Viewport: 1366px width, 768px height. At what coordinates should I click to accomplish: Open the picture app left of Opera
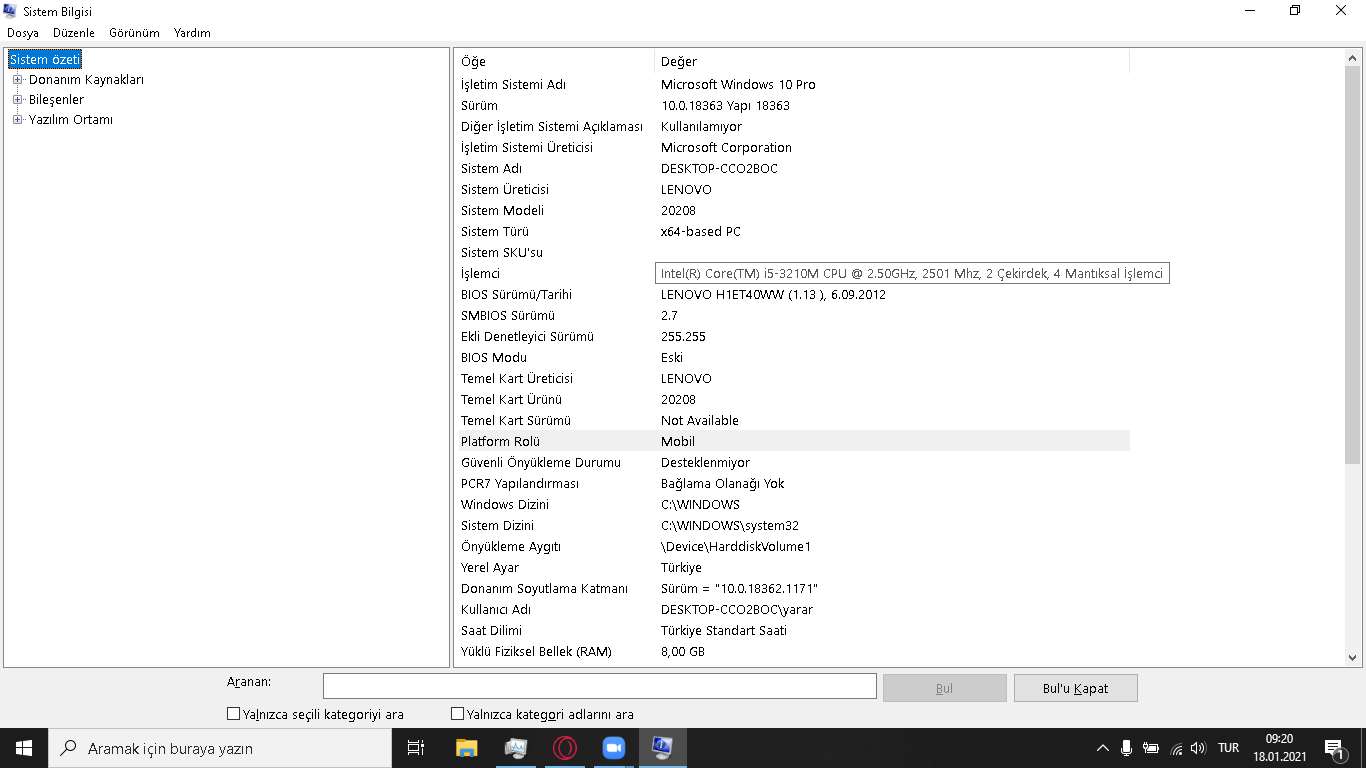tap(515, 748)
